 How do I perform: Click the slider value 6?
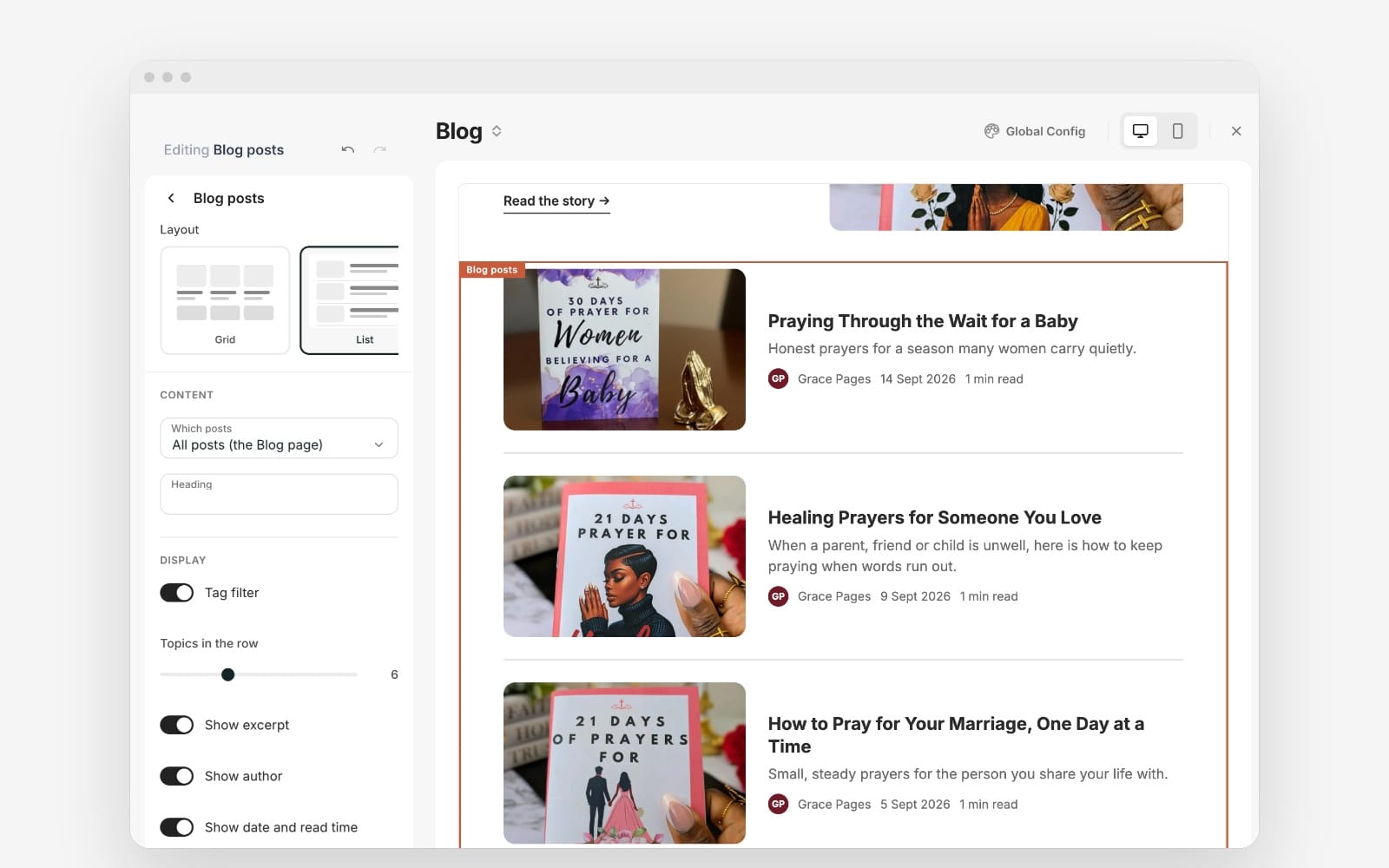point(394,674)
